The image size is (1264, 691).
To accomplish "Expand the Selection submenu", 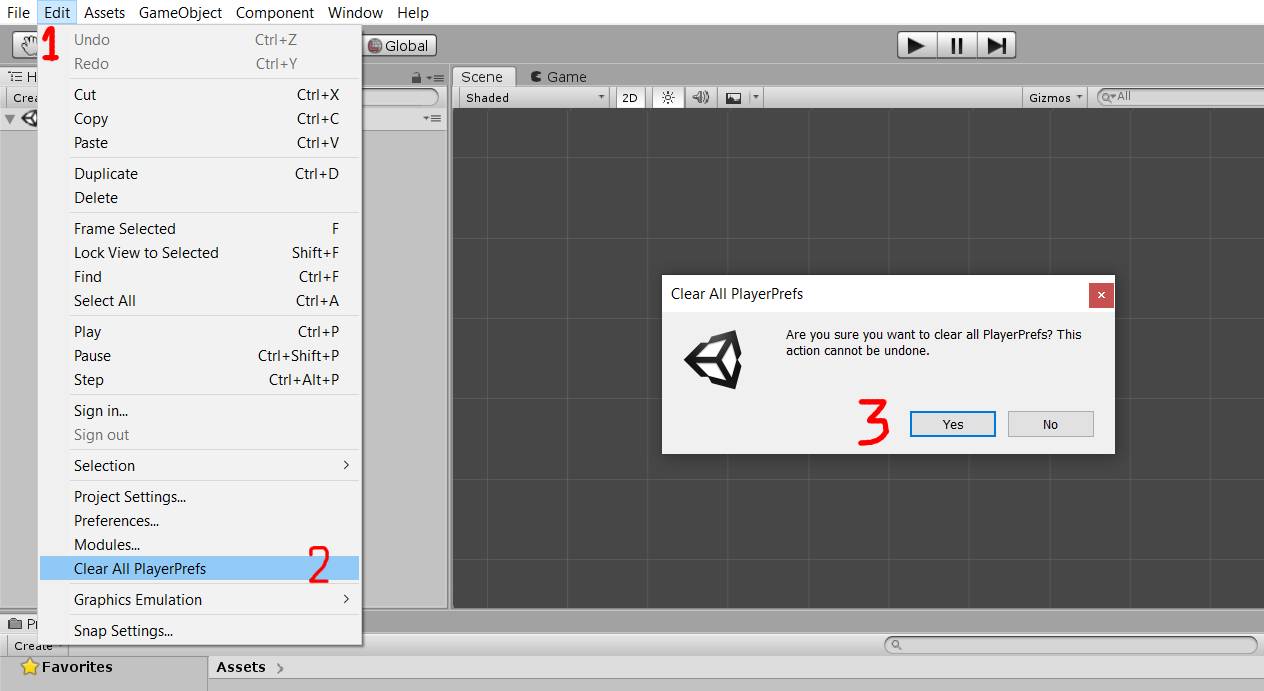I will (x=199, y=465).
